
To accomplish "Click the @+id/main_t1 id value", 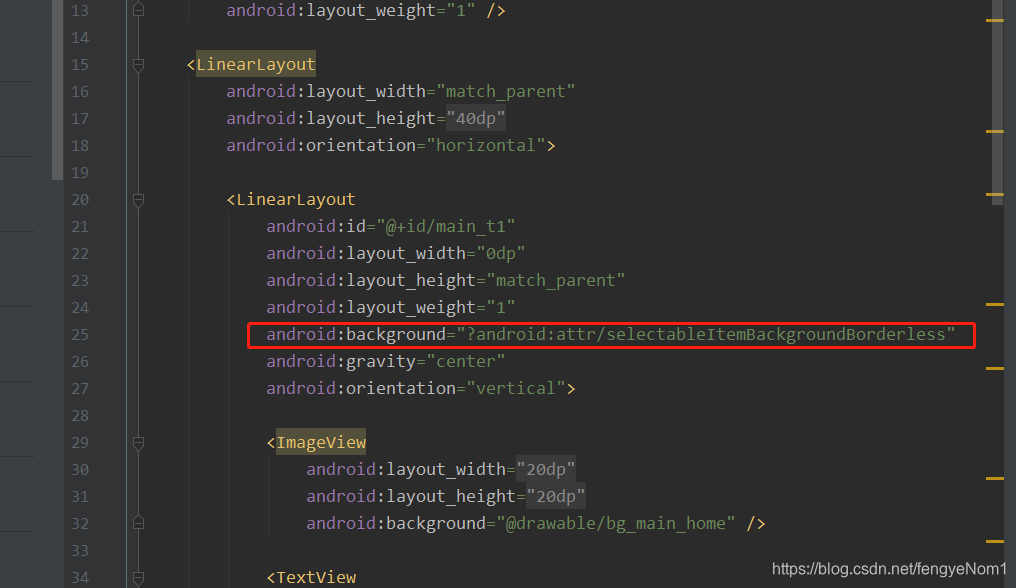I will click(446, 226).
